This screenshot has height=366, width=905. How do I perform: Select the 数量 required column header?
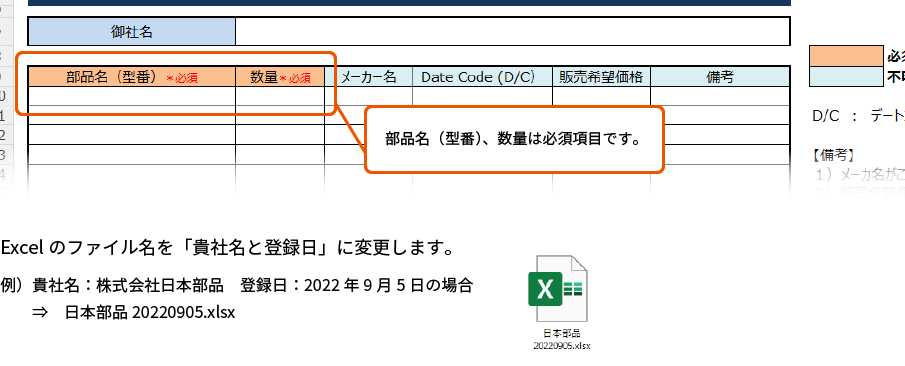tap(280, 77)
